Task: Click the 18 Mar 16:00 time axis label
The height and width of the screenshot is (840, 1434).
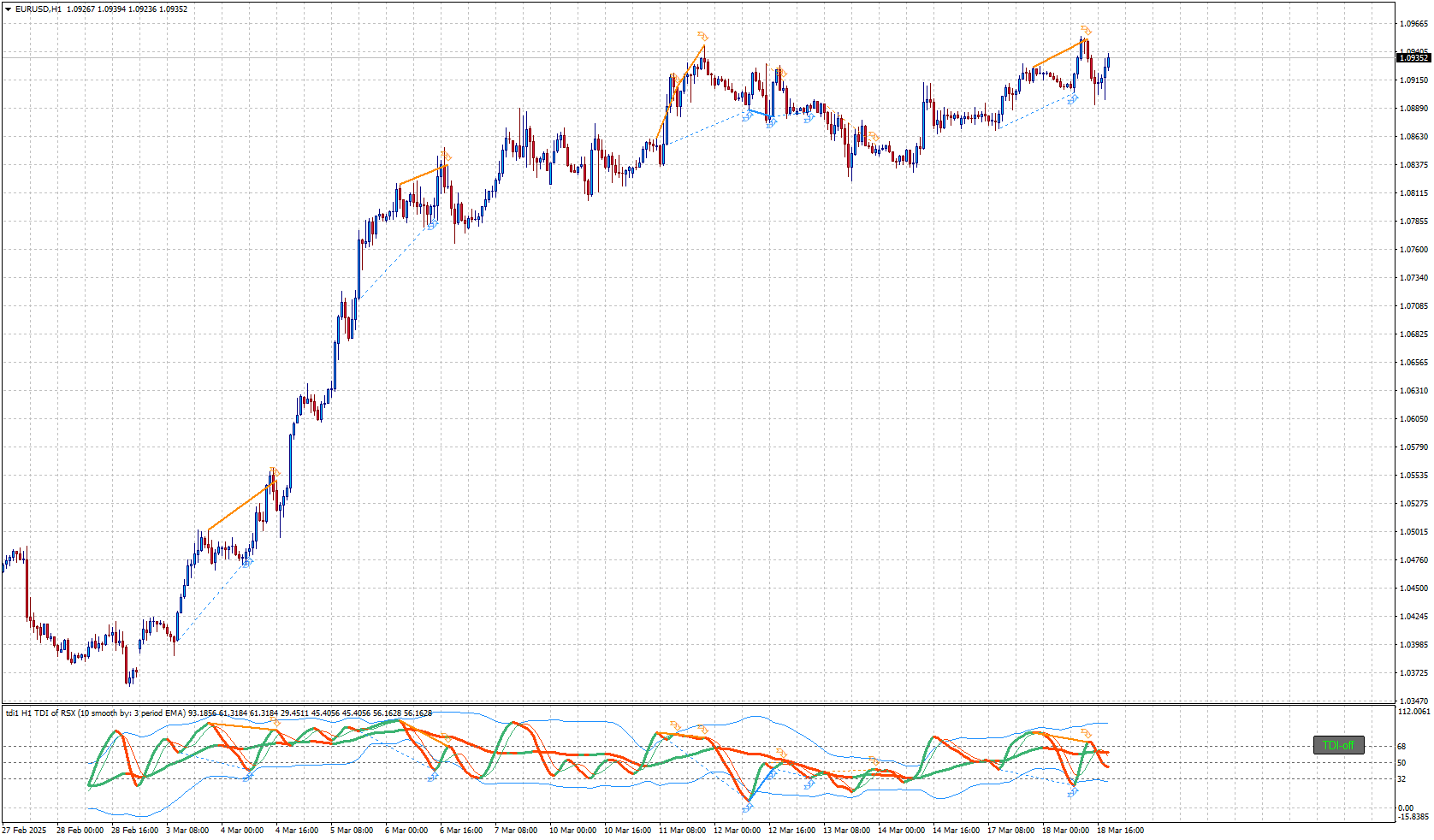Action: 1120,831
